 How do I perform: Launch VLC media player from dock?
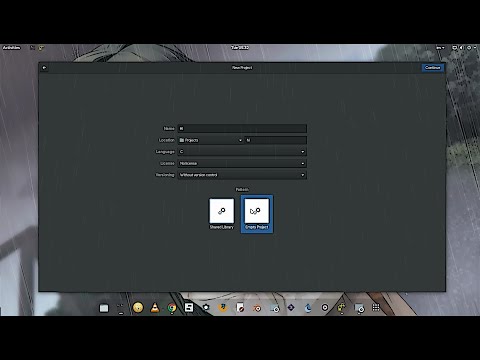tap(155, 308)
